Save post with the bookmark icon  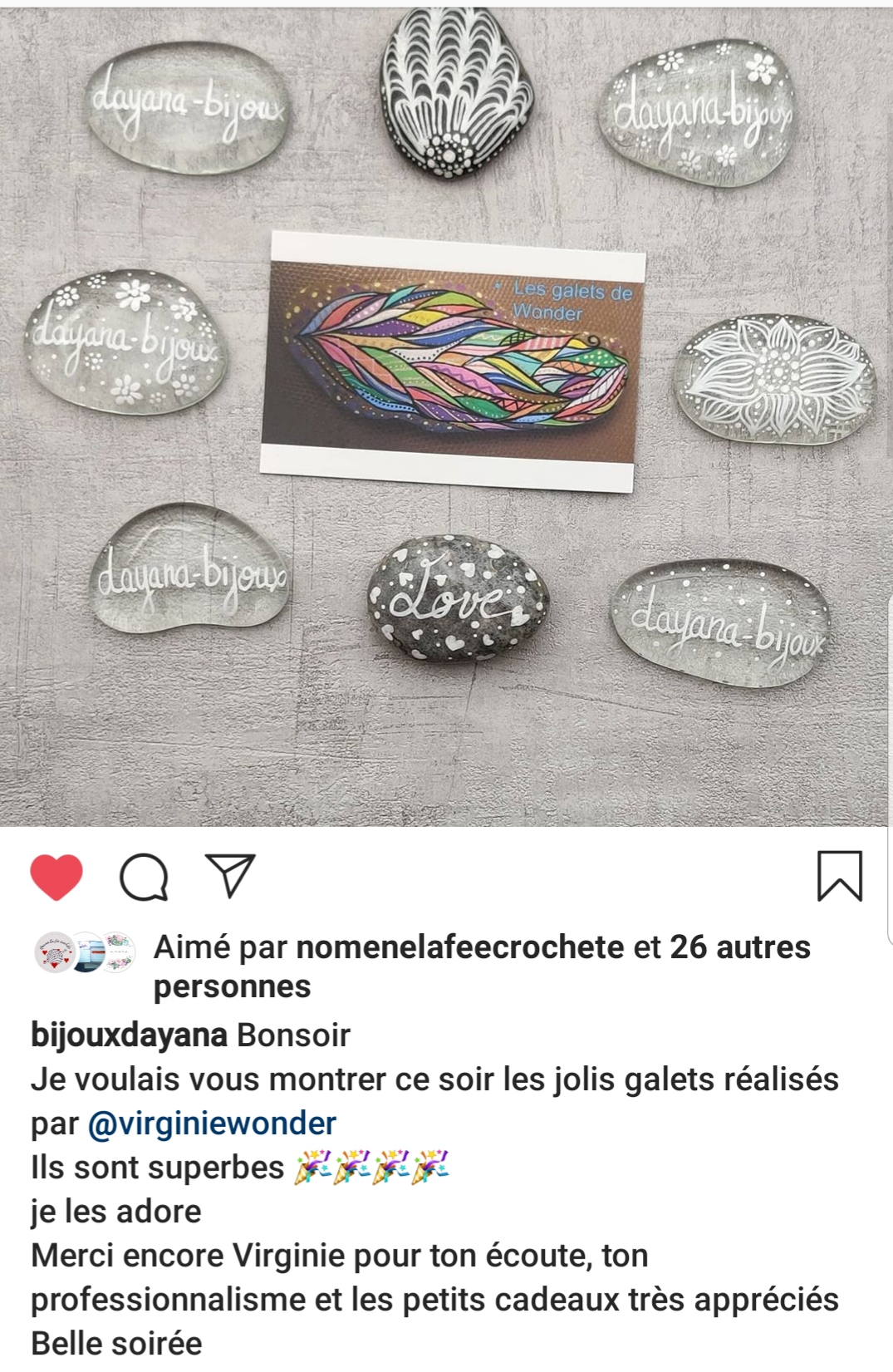coord(840,876)
